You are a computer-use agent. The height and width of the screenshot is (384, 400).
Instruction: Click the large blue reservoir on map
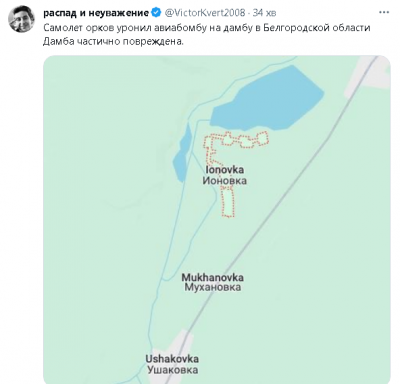coord(268,99)
